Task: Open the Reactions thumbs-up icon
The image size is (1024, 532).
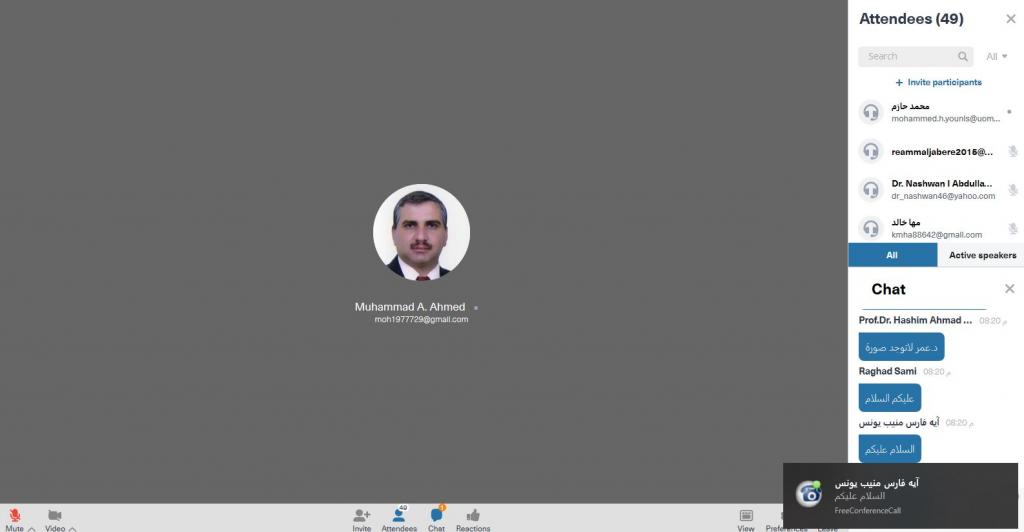Action: click(x=473, y=515)
